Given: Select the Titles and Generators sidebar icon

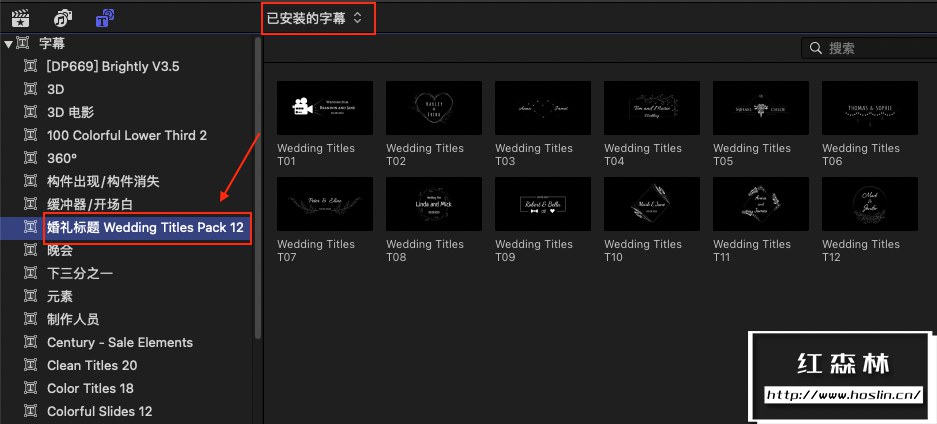Looking at the screenshot, I should tap(105, 18).
